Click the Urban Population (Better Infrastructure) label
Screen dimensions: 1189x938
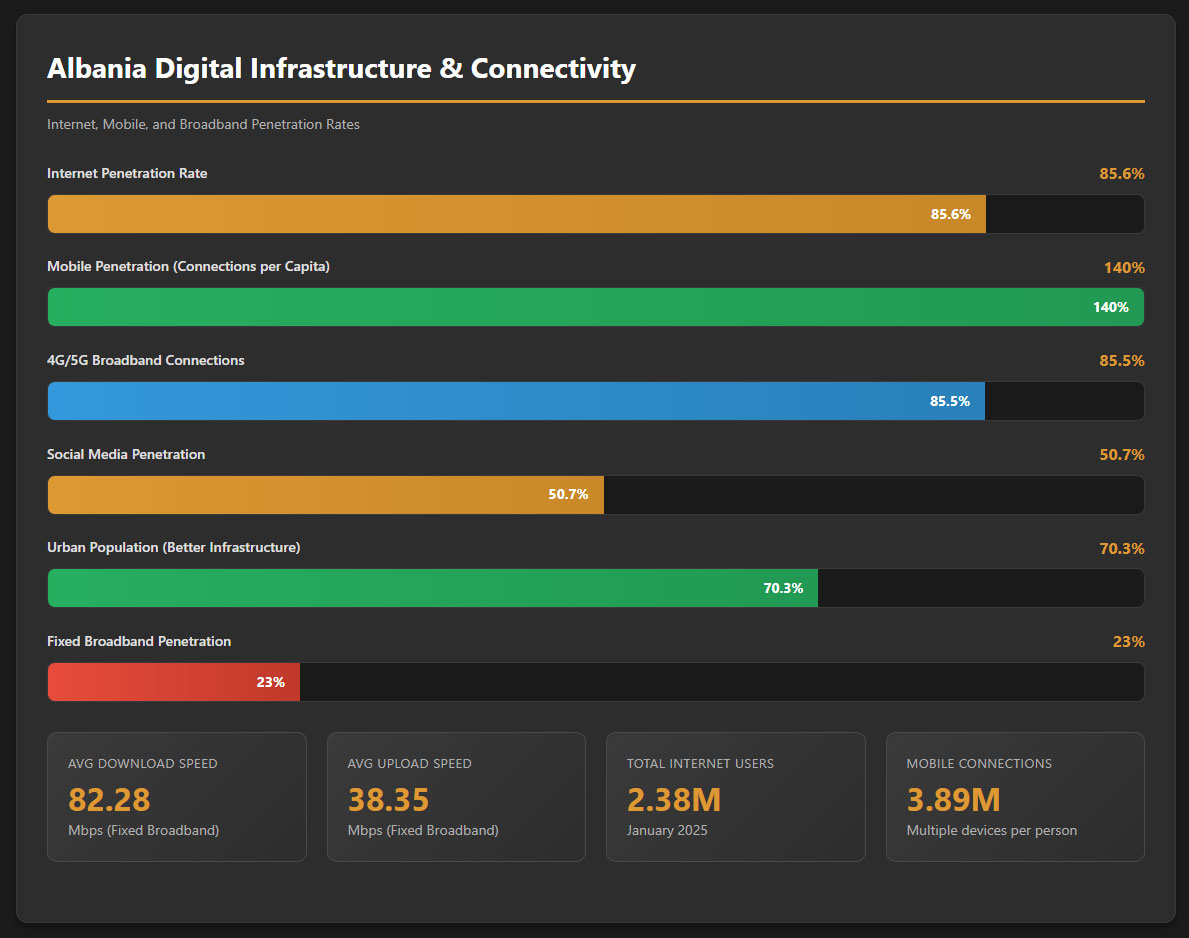(x=173, y=548)
